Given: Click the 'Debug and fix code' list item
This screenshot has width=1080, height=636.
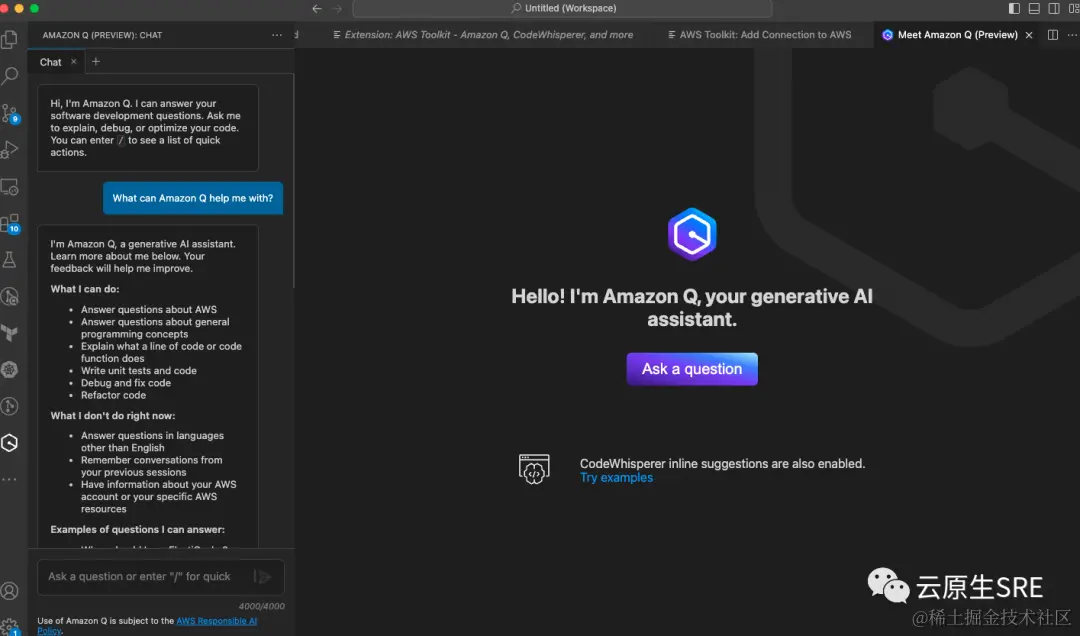Looking at the screenshot, I should (126, 383).
